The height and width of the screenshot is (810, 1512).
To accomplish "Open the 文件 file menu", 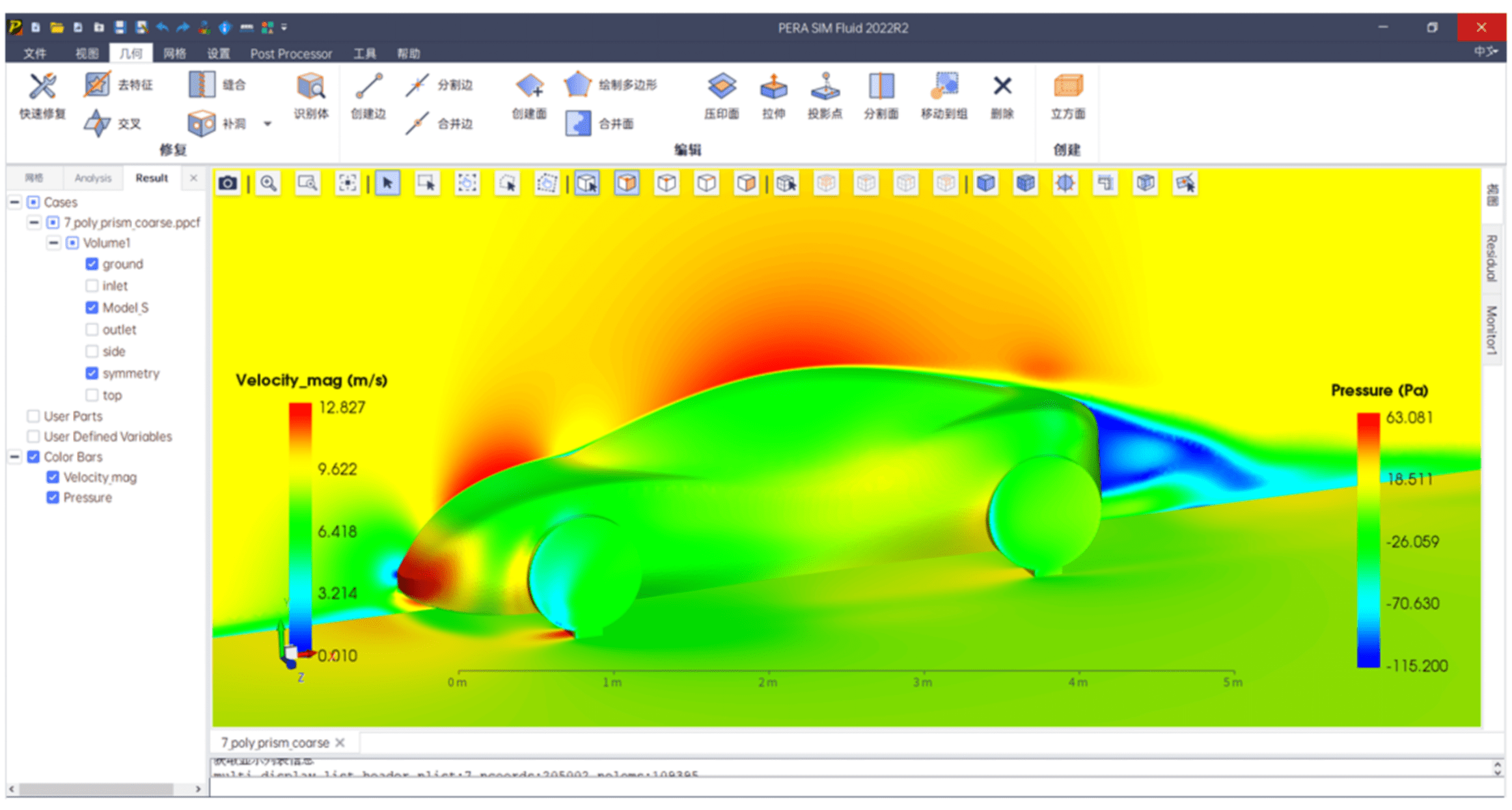I will pos(34,53).
